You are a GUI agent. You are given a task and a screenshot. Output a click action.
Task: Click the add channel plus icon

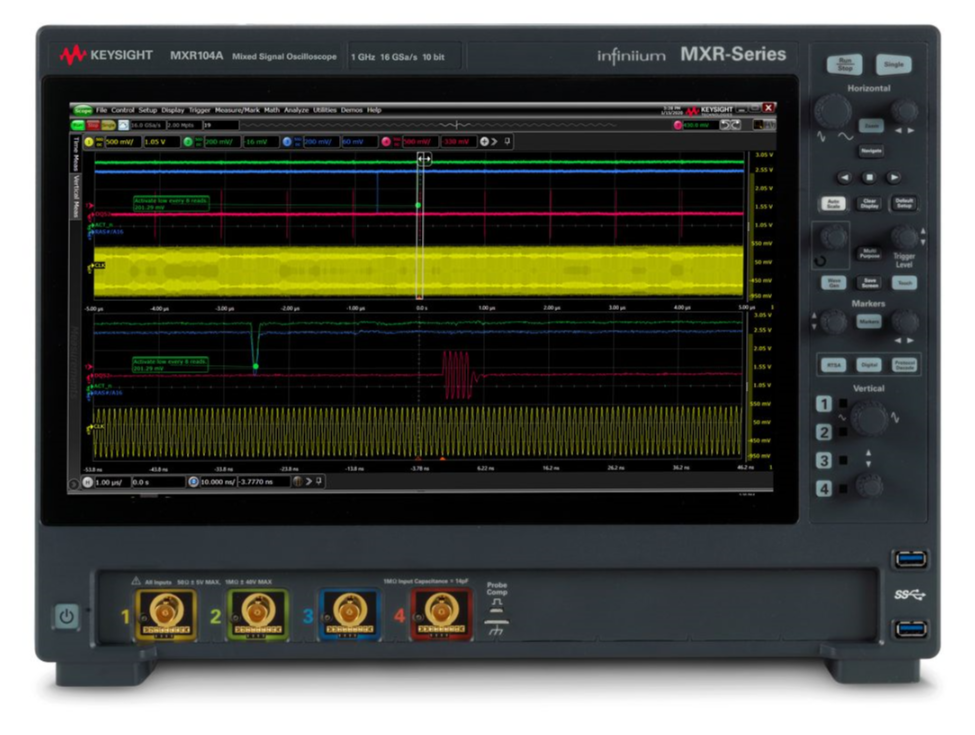click(485, 142)
